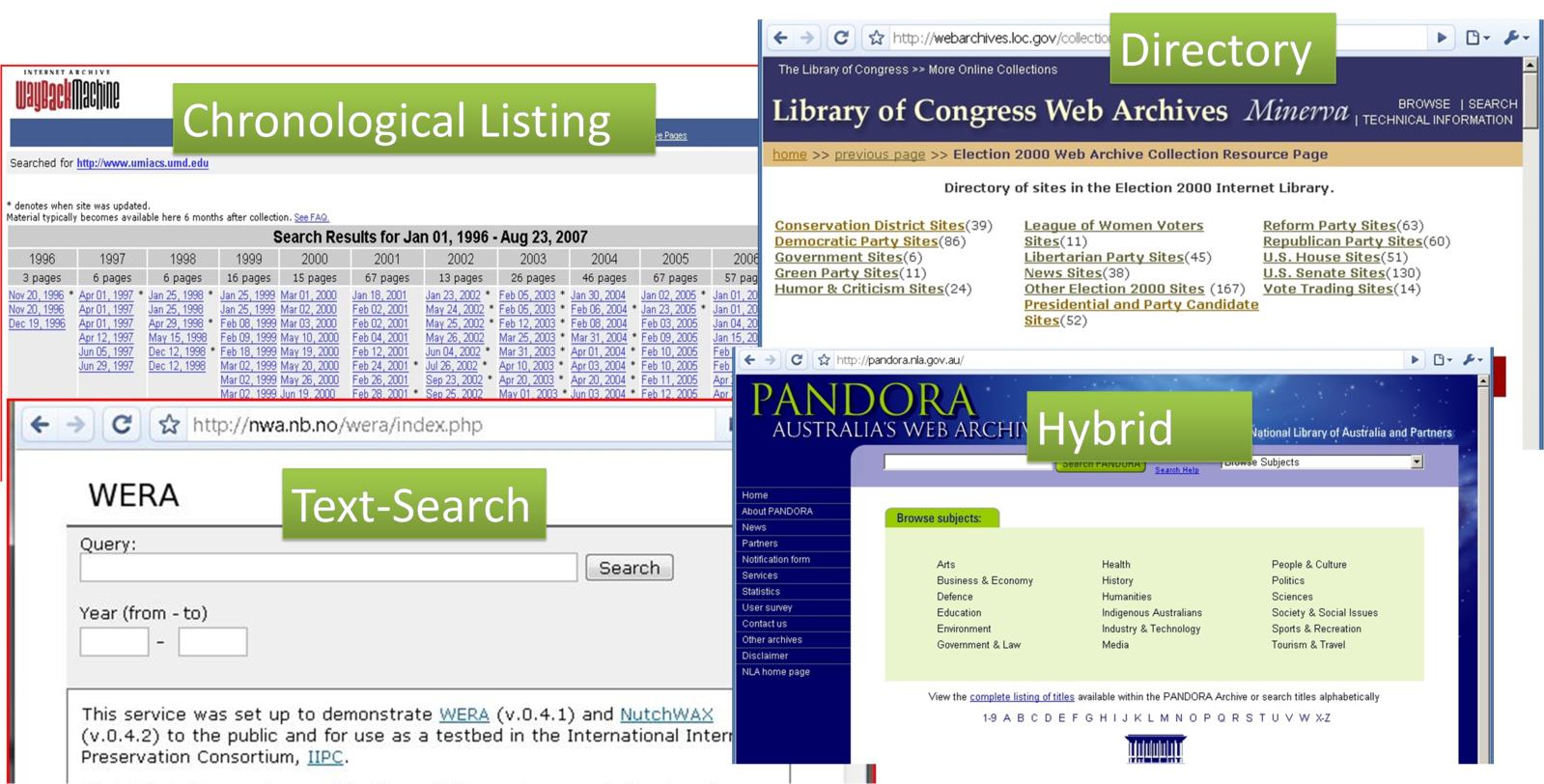1544x784 pixels.
Task: Reload the WERA page at nwa.nb.no
Action: tap(122, 425)
